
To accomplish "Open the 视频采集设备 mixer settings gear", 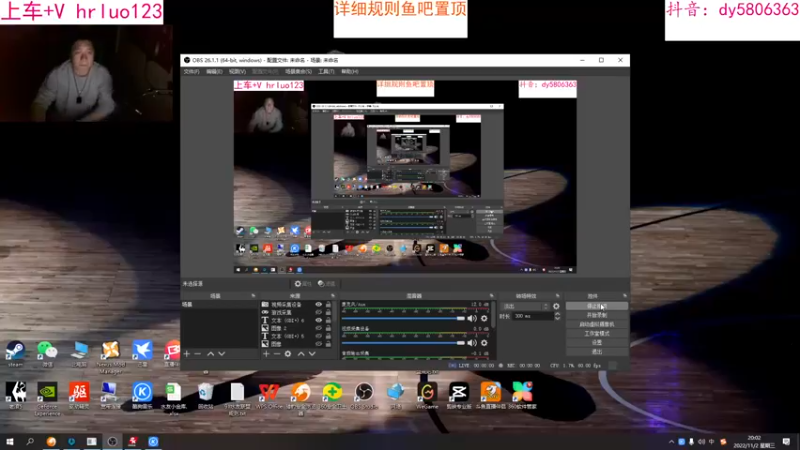I will pos(484,343).
